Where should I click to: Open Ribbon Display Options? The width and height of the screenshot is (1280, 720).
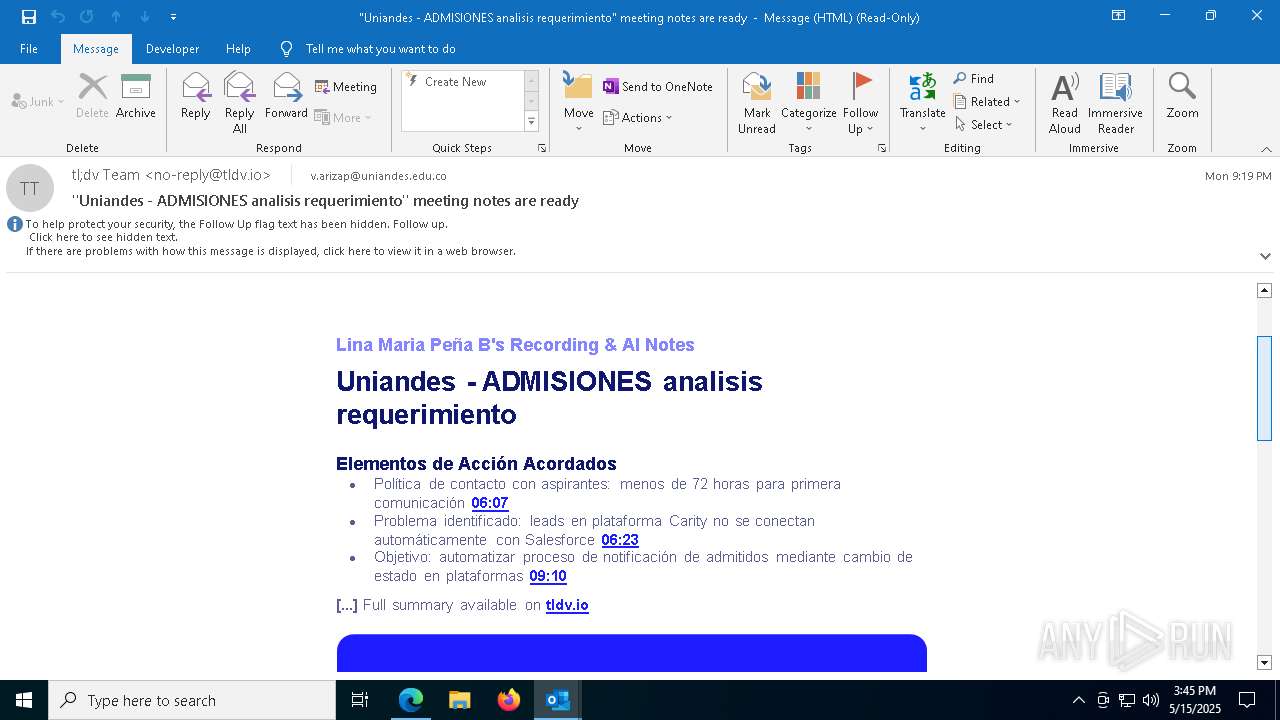[1119, 16]
